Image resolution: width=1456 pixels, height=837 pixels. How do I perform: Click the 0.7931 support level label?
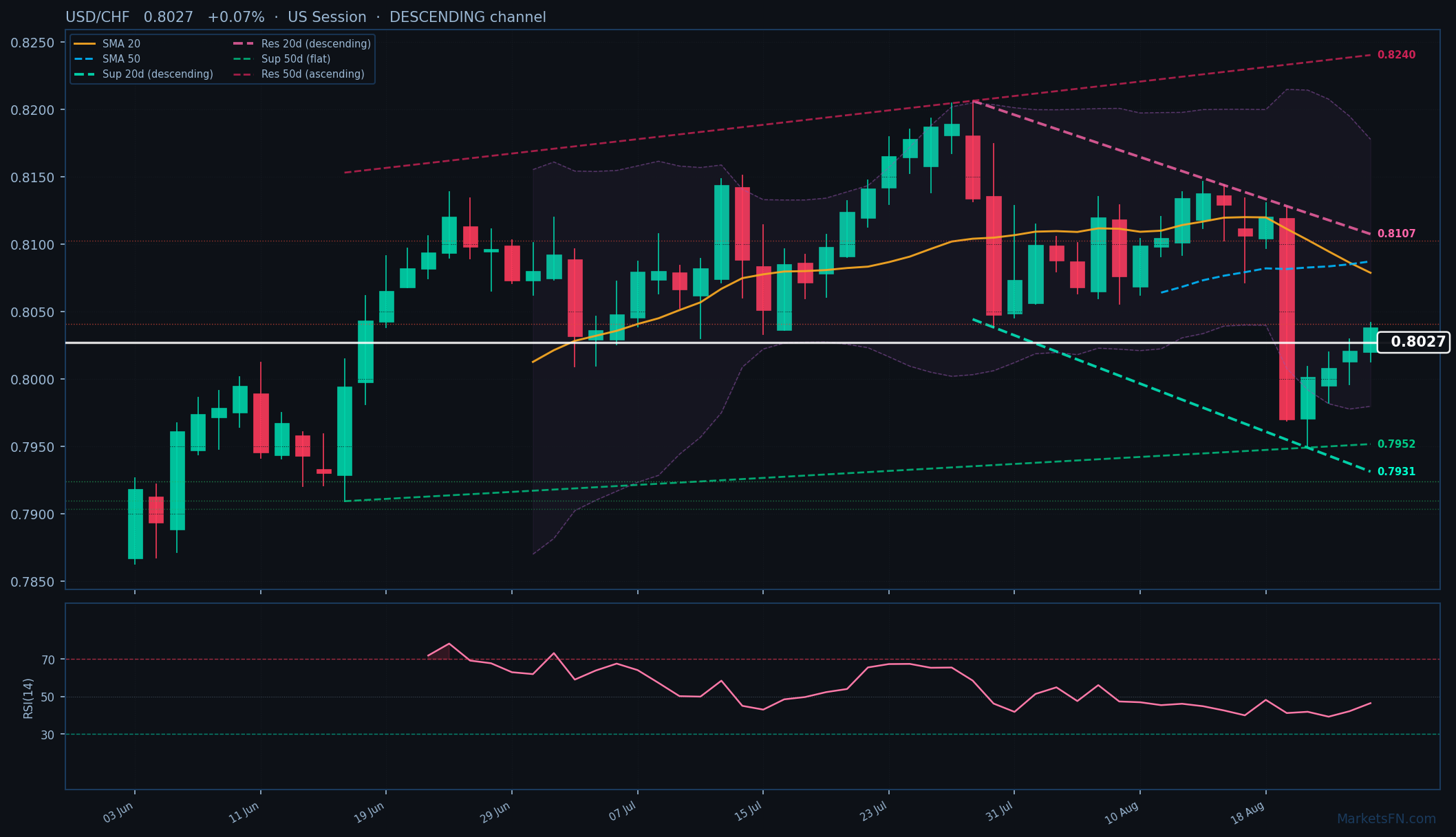point(1396,472)
